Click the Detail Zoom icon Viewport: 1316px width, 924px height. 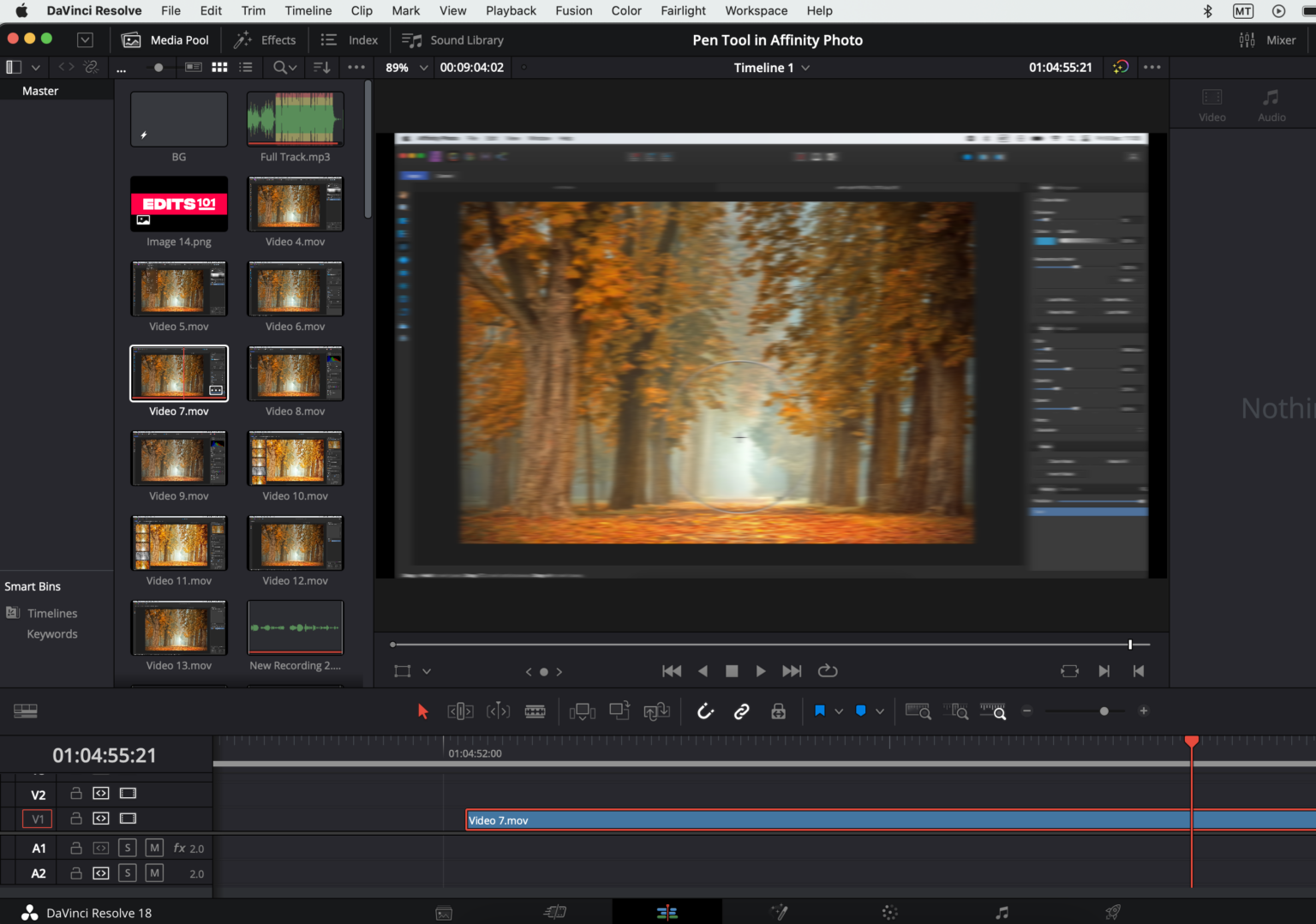[x=955, y=711]
